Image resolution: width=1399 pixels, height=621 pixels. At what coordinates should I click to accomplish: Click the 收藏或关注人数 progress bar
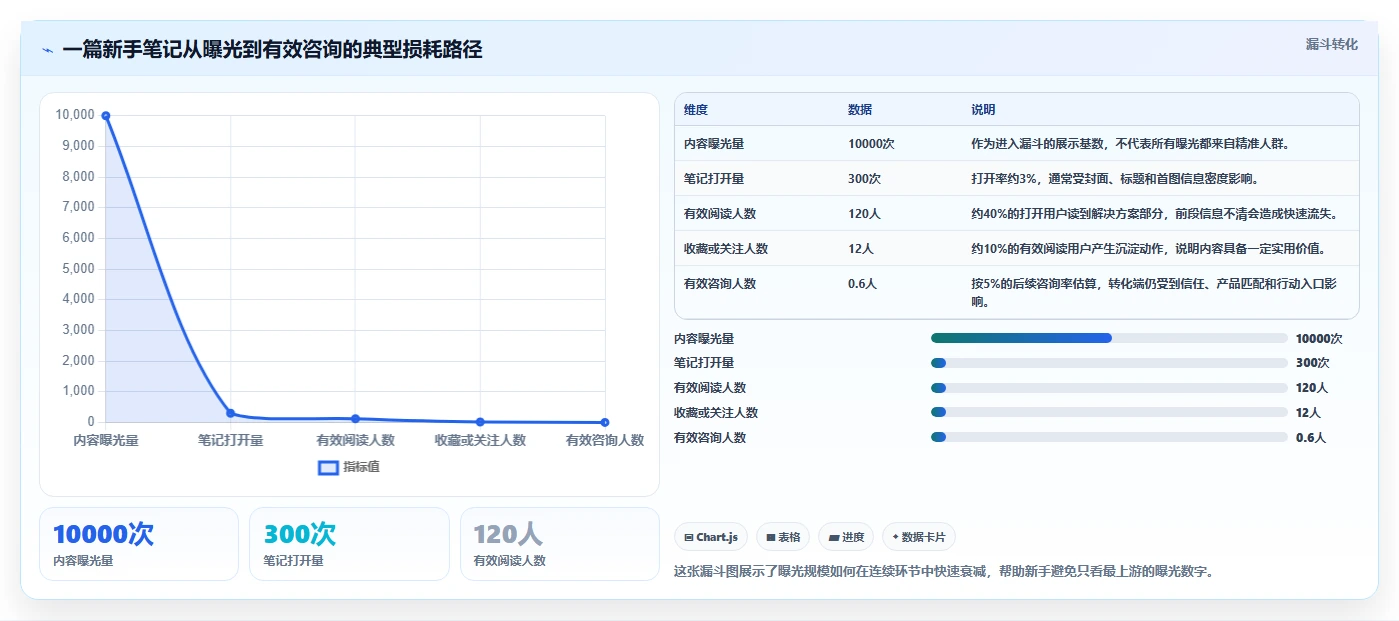click(1109, 412)
